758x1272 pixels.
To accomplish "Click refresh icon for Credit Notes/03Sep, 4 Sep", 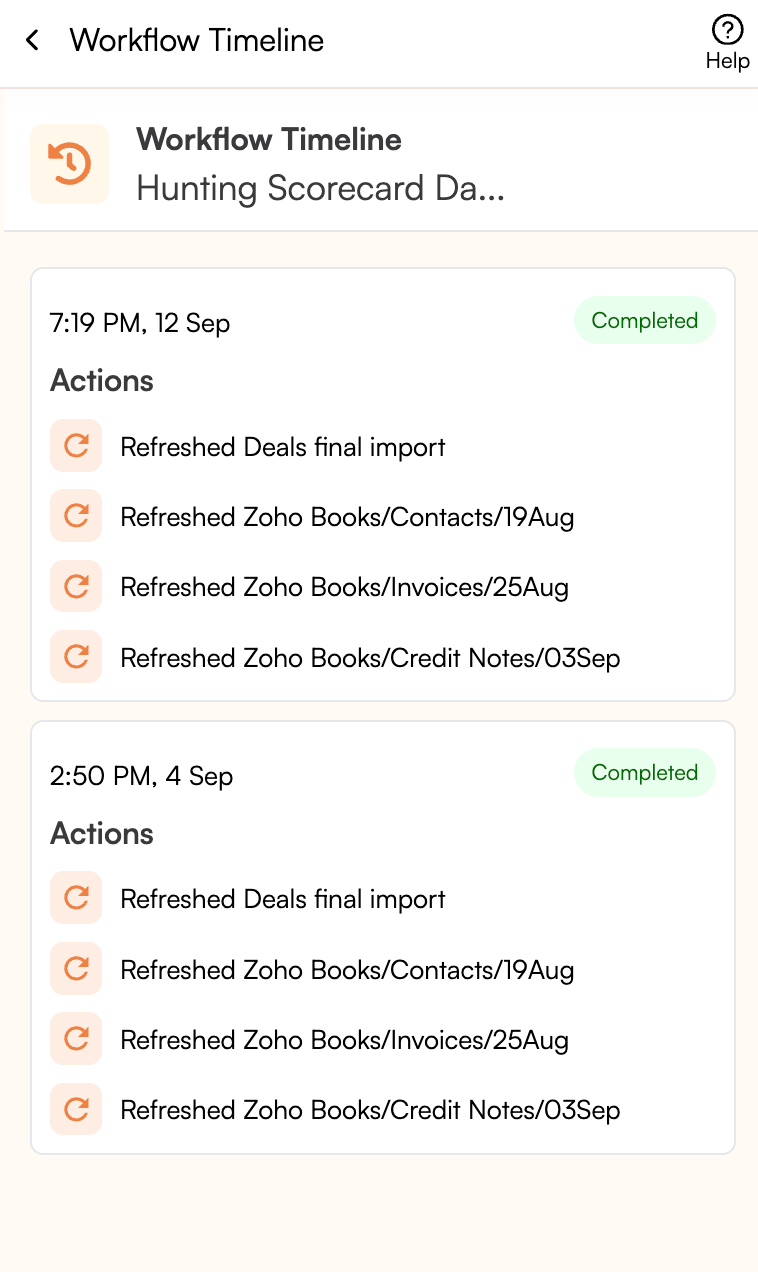I will (x=76, y=1109).
